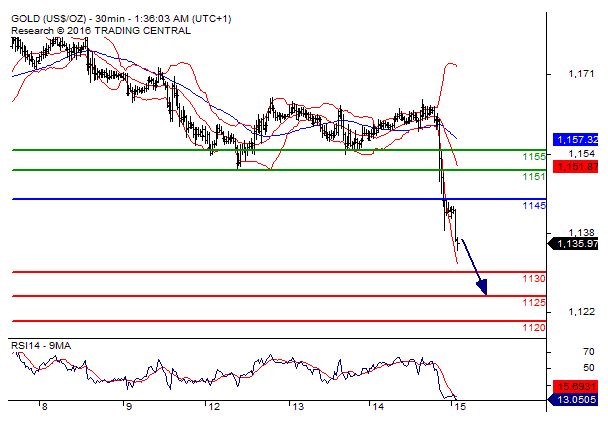Click date label 8 on time axis

[x=45, y=407]
